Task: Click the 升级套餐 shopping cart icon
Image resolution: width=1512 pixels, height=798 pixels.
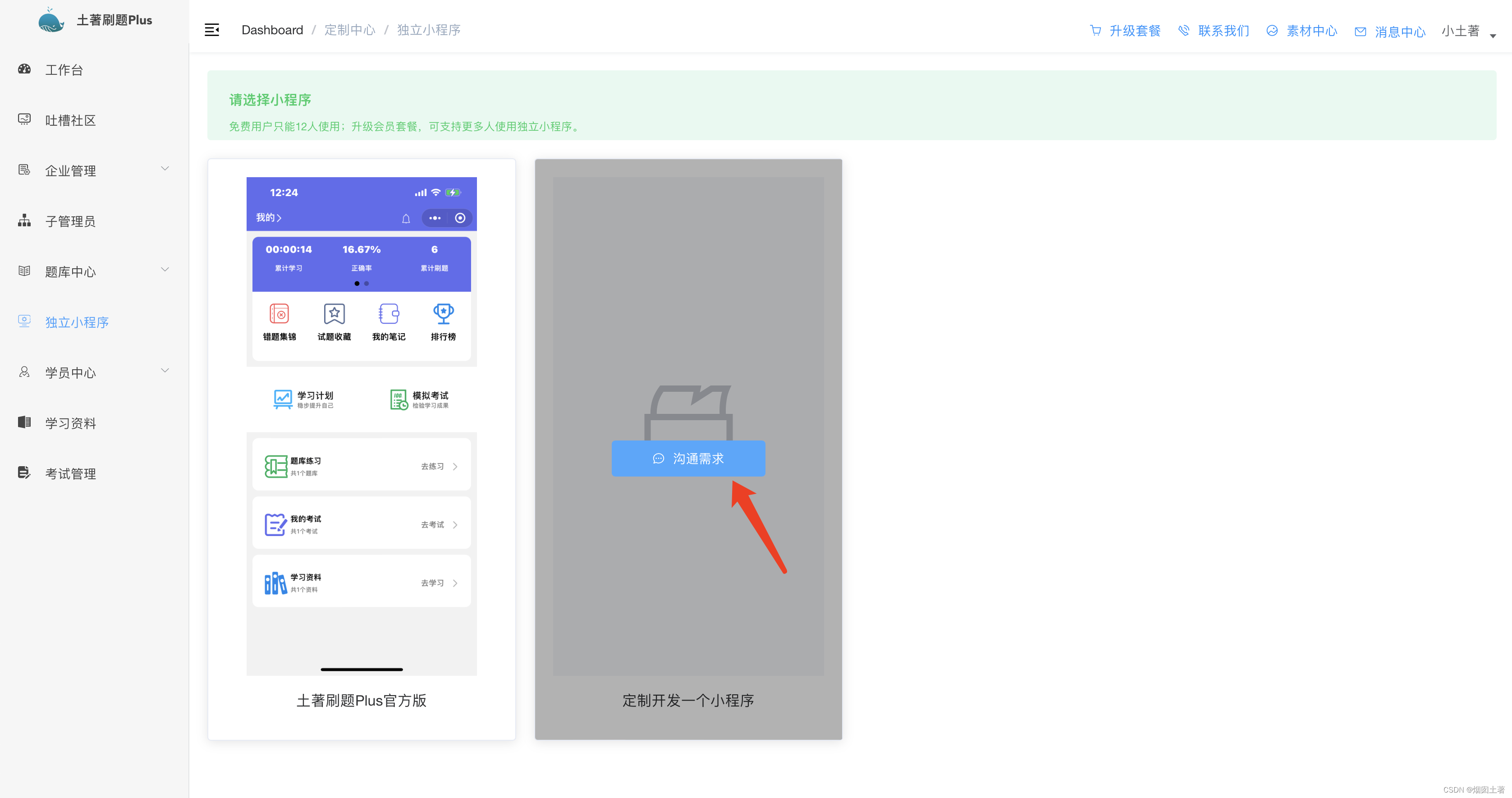Action: tap(1095, 30)
